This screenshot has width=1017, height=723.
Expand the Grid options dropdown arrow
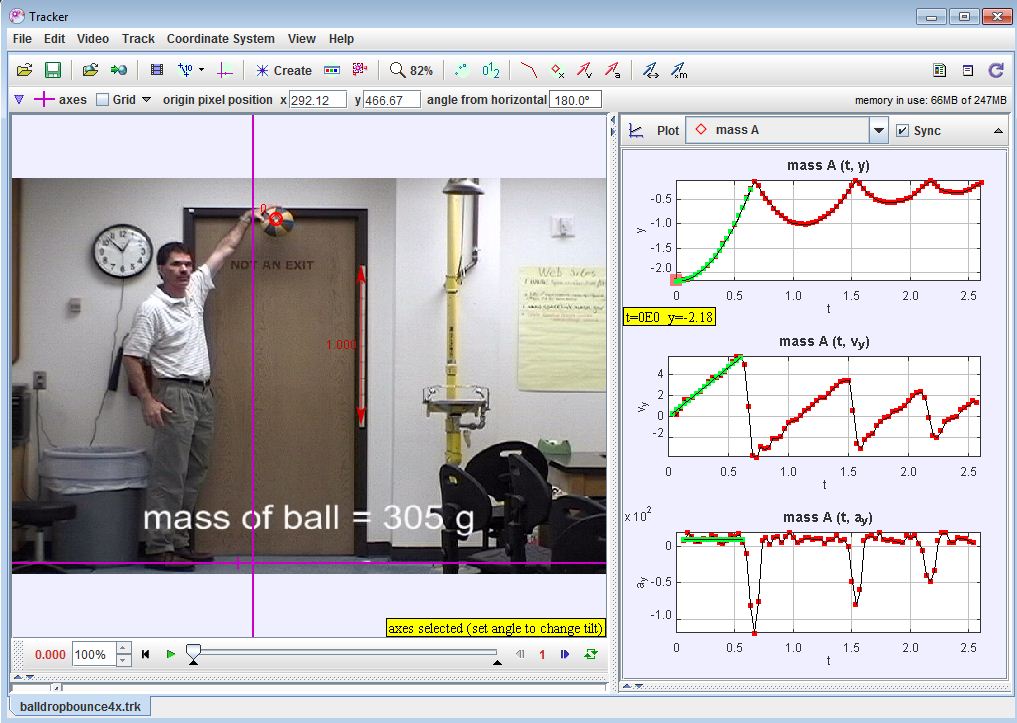click(x=146, y=100)
